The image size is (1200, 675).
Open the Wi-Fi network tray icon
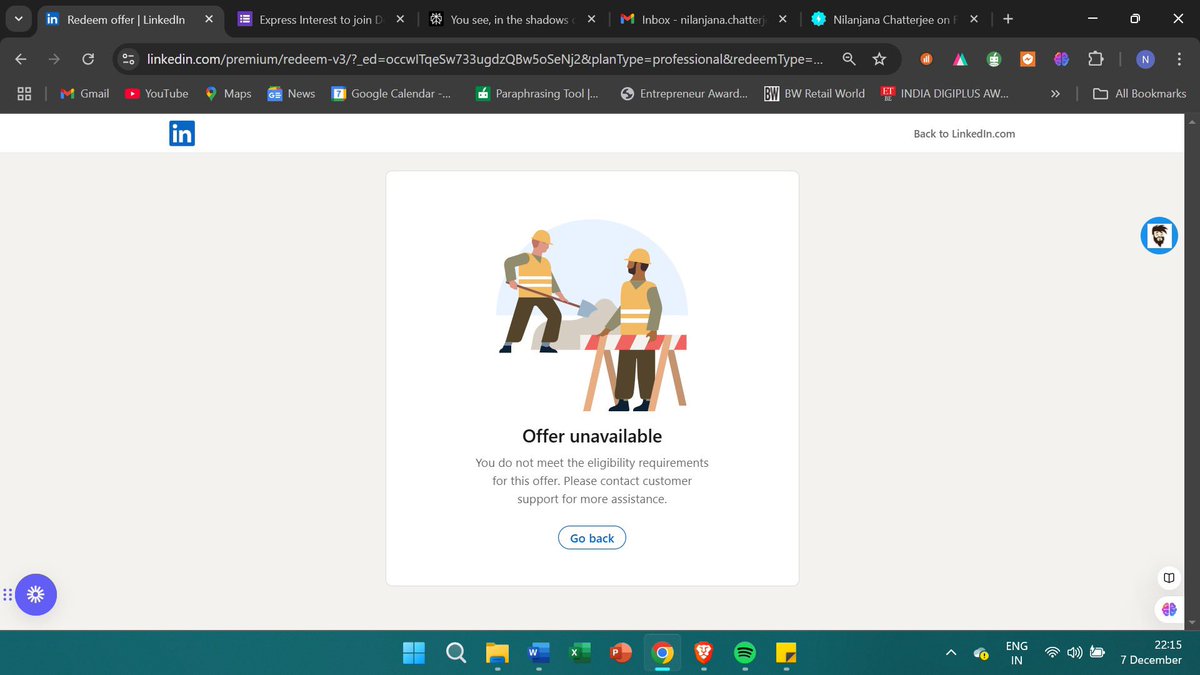coord(1052,653)
